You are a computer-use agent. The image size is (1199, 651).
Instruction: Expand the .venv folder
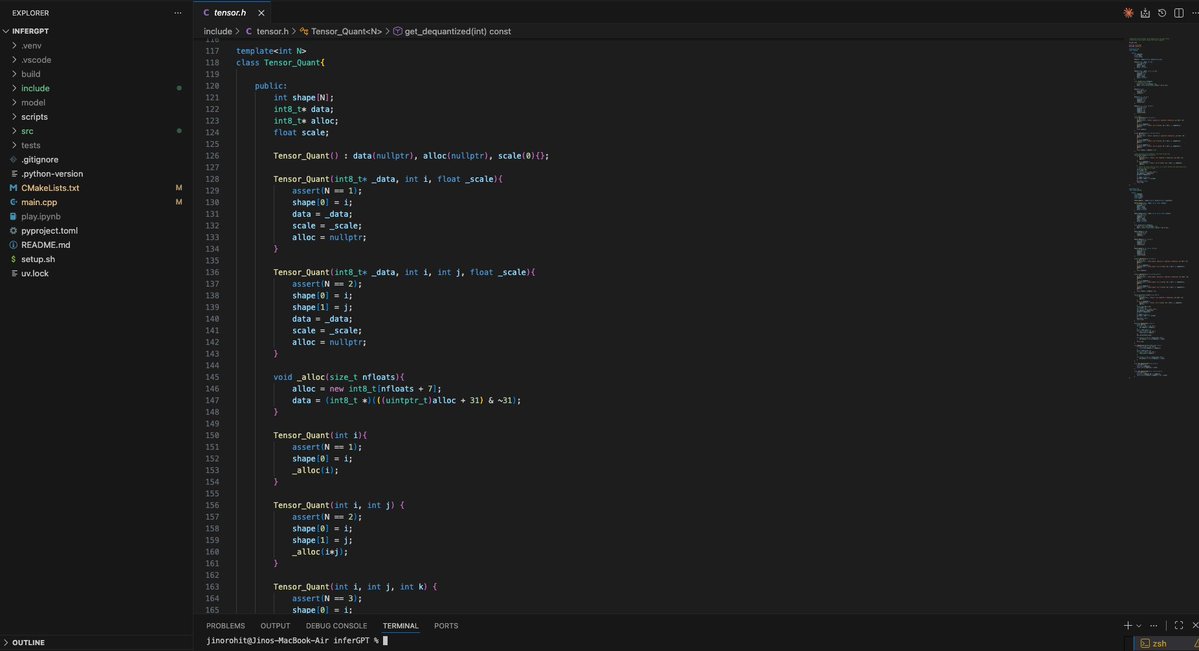[31, 46]
